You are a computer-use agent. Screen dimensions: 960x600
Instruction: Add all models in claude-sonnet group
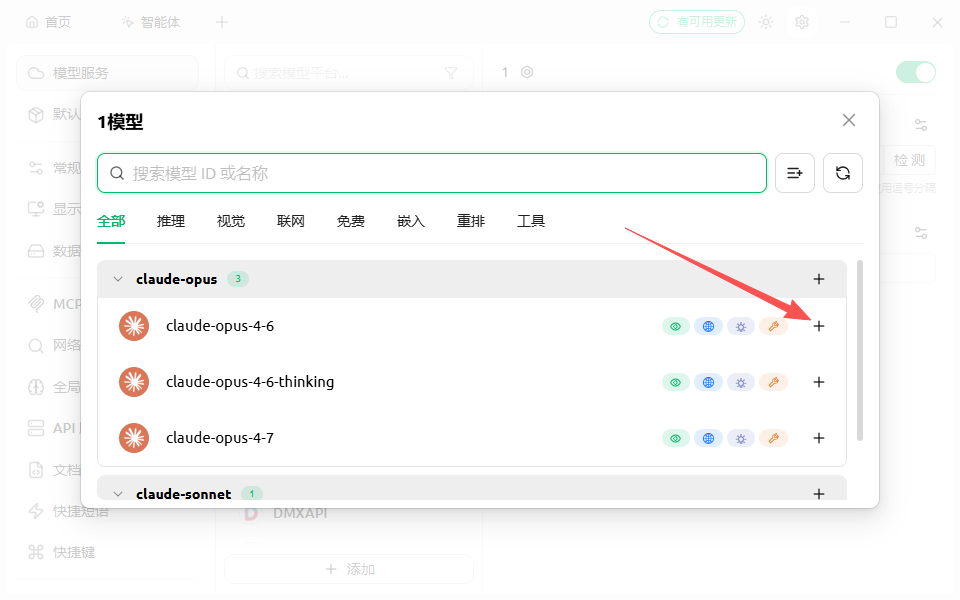tap(819, 494)
